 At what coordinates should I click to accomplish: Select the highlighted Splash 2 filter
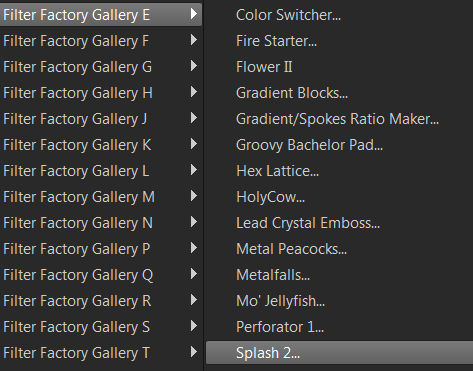point(339,353)
